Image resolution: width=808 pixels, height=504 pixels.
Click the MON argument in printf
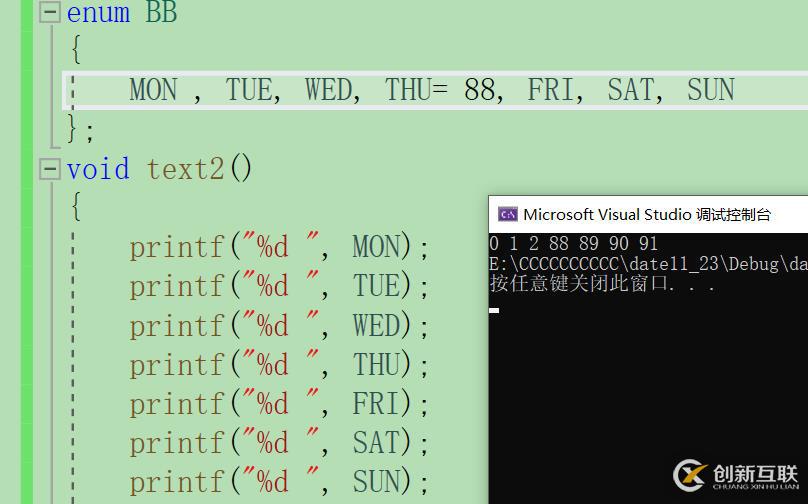(376, 246)
